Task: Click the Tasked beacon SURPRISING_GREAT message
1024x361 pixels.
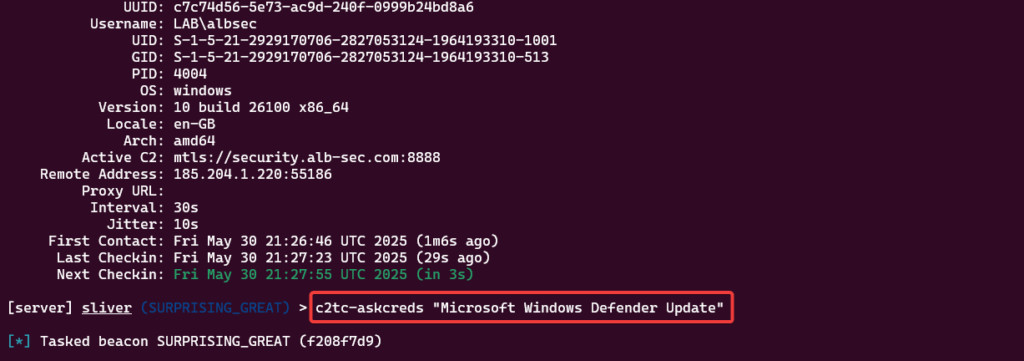Action: [211, 341]
